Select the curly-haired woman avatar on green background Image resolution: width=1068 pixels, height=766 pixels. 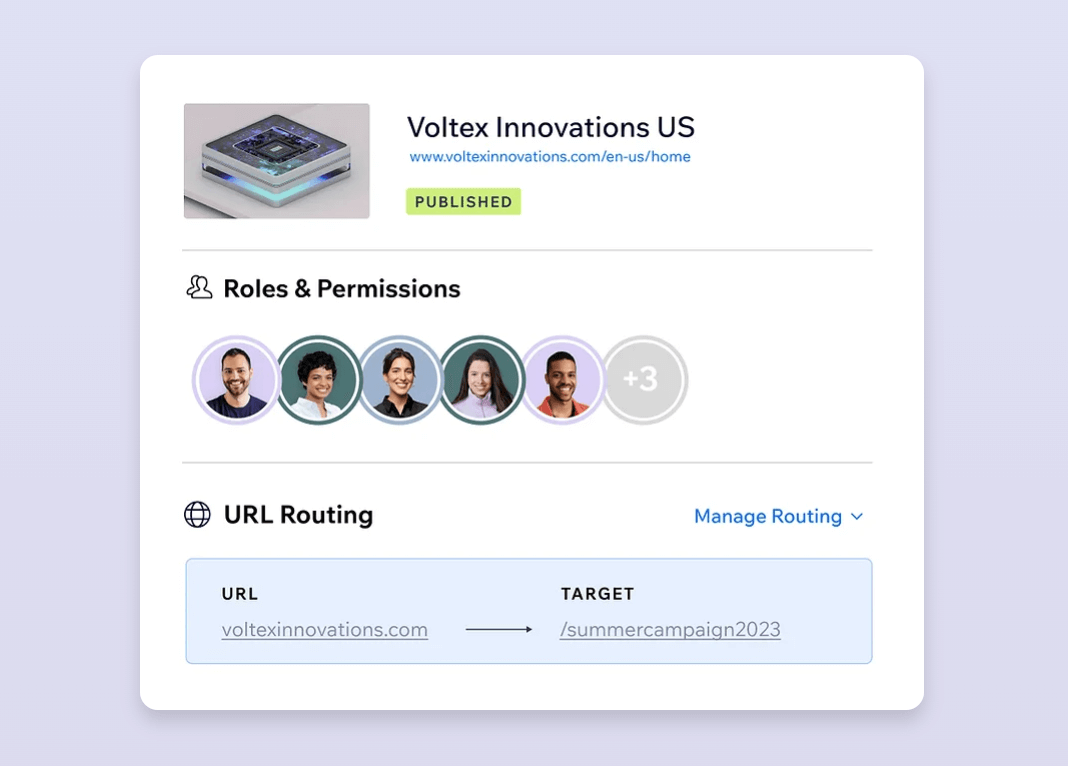[319, 380]
